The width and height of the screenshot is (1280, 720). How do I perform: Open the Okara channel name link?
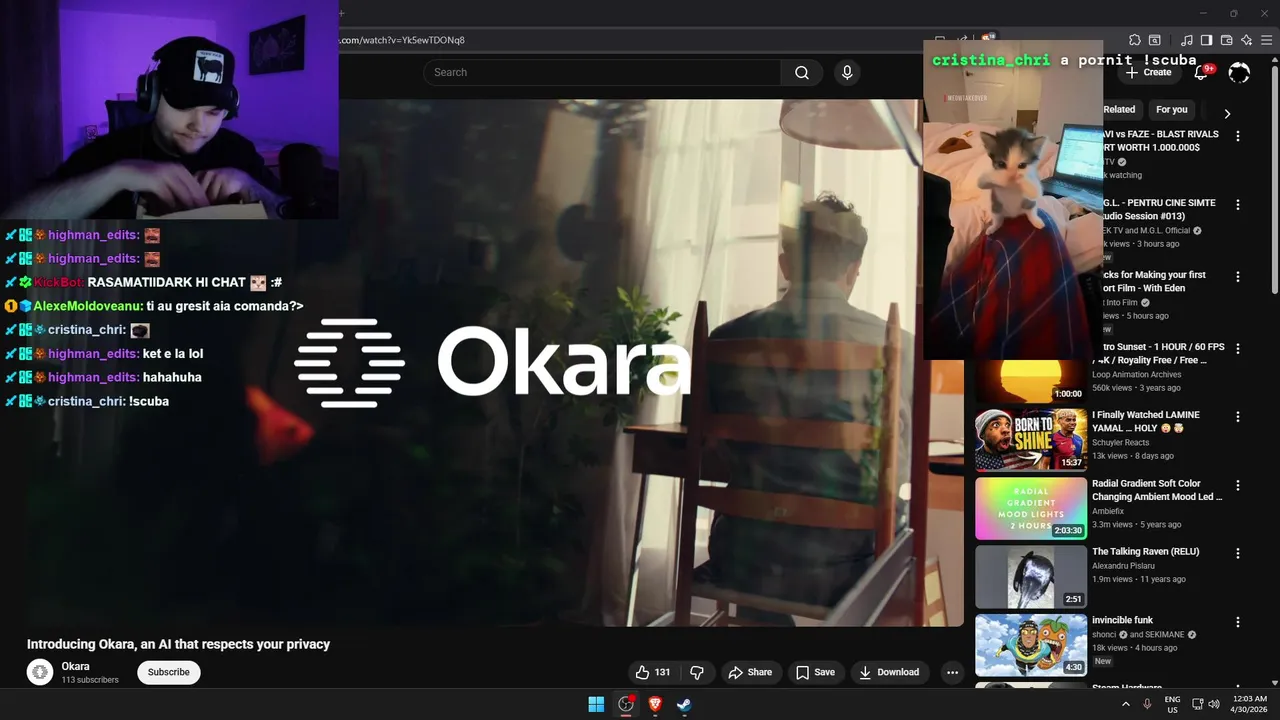click(x=75, y=666)
